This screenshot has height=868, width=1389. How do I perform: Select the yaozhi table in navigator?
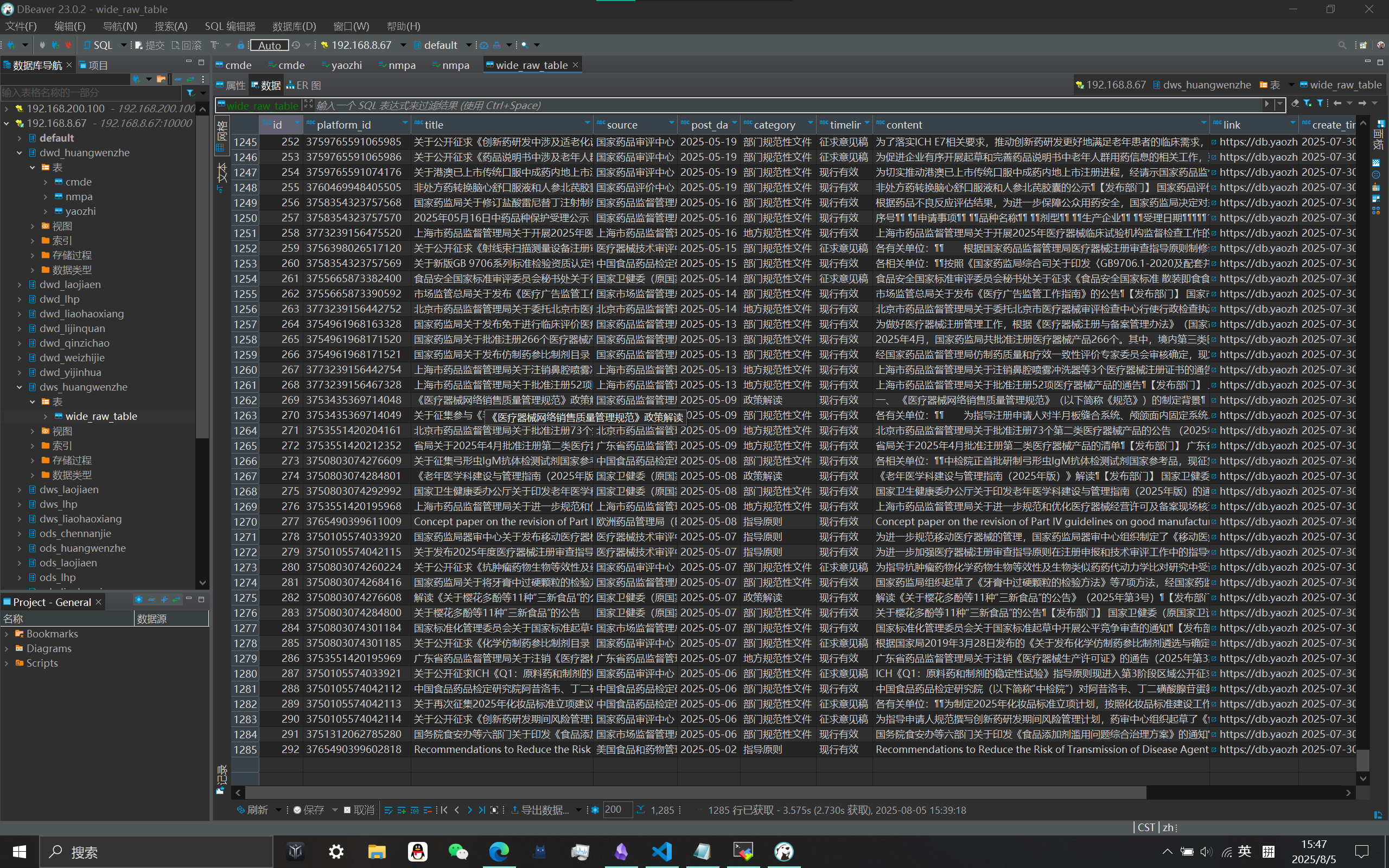pos(80,211)
